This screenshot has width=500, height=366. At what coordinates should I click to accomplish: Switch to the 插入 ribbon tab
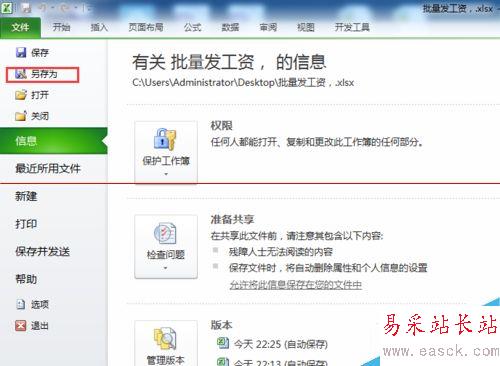point(99,27)
